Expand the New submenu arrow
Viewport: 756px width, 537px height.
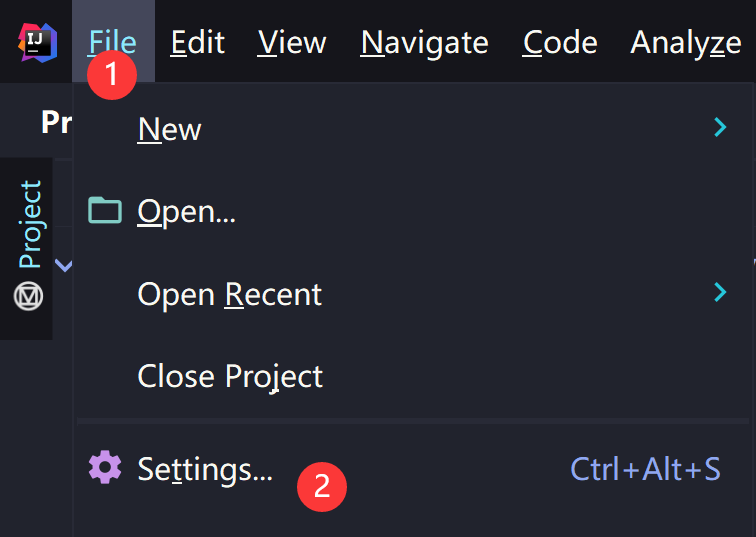click(x=720, y=127)
